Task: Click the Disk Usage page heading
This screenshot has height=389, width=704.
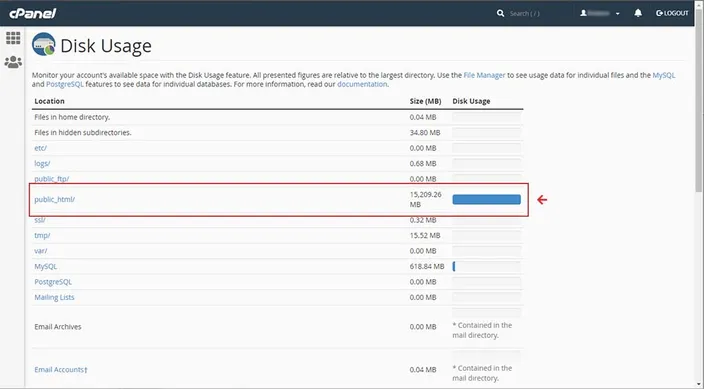Action: [106, 45]
